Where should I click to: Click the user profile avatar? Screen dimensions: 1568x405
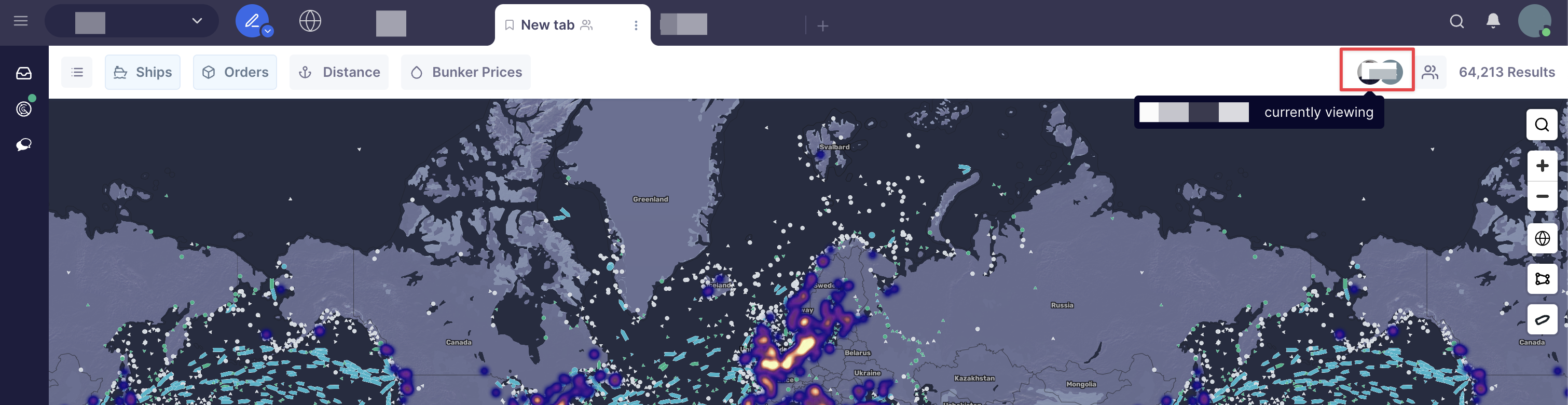pos(1533,21)
